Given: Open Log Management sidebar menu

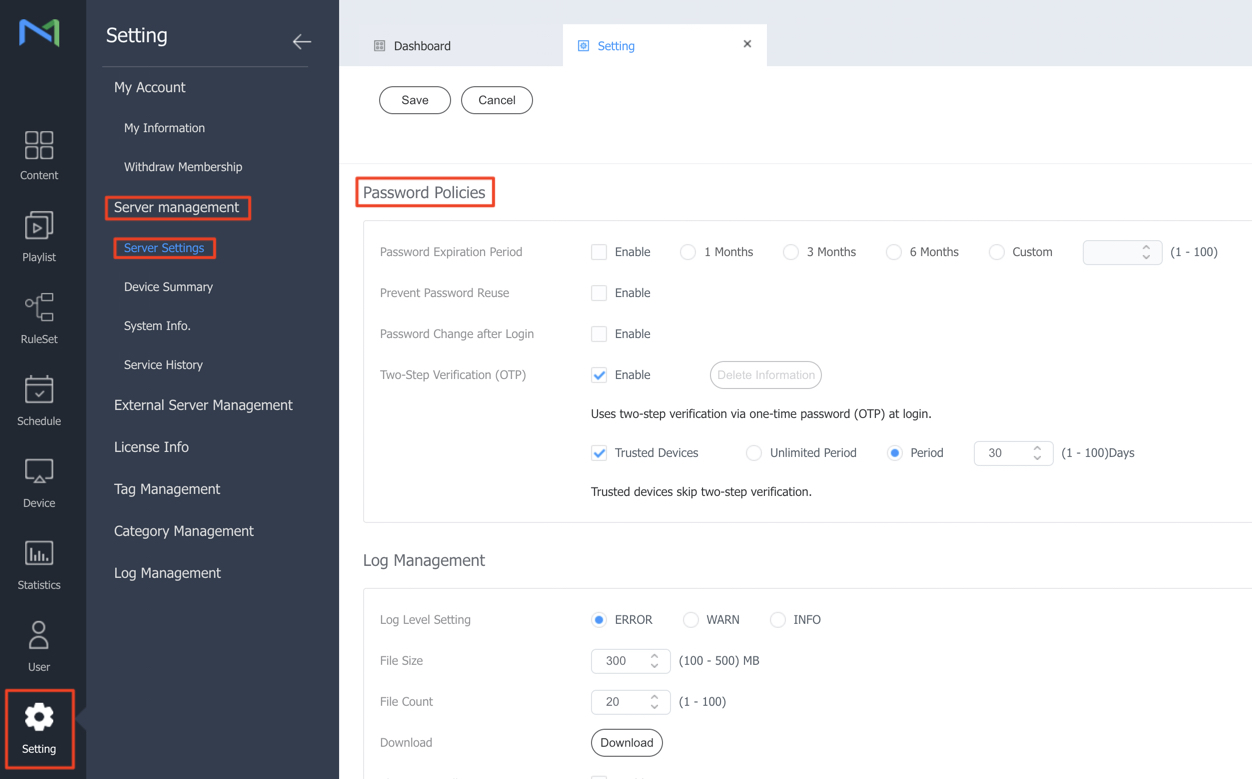Looking at the screenshot, I should pos(167,573).
